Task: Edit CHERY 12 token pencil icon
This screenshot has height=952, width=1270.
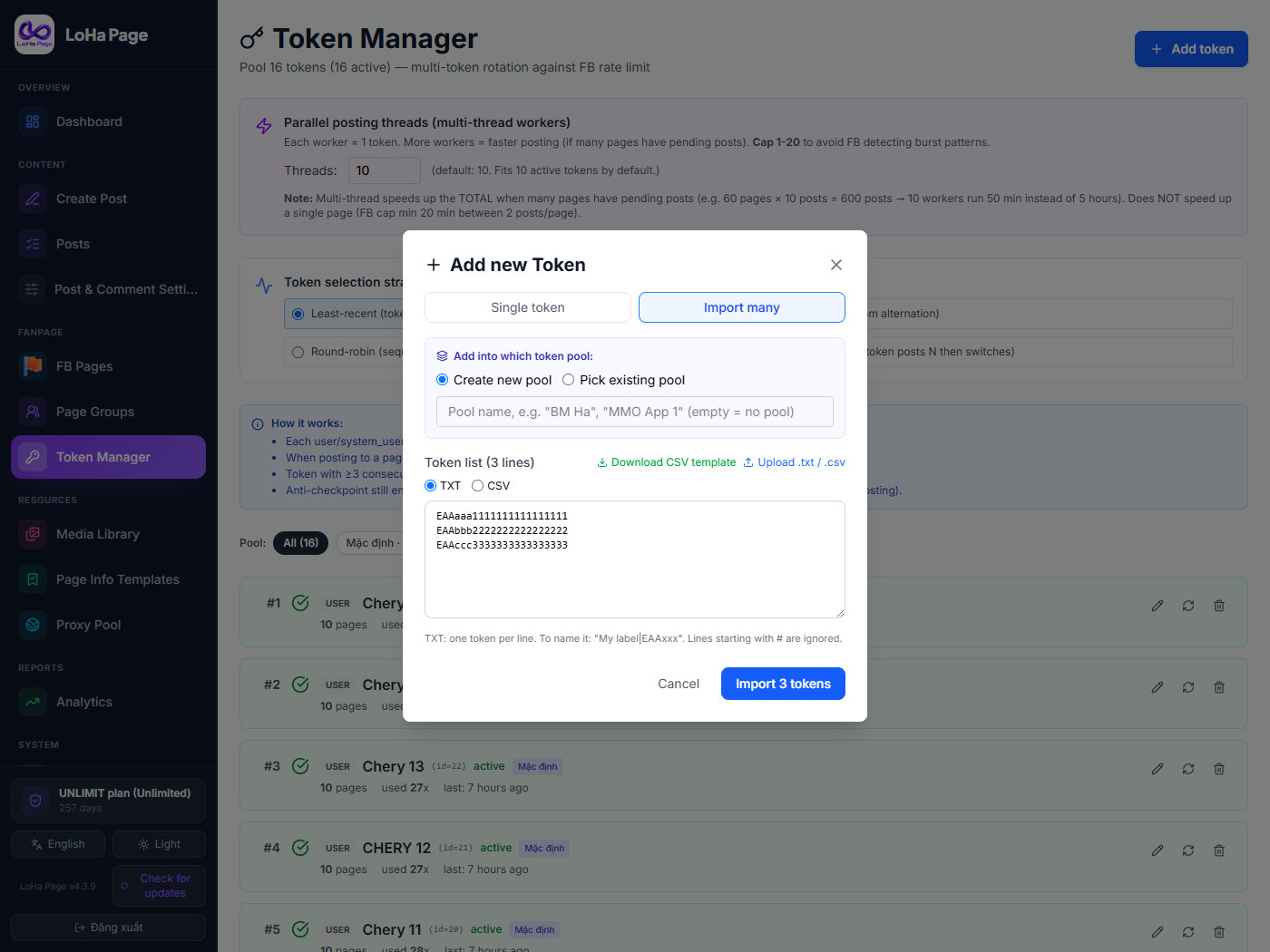Action: (1158, 850)
